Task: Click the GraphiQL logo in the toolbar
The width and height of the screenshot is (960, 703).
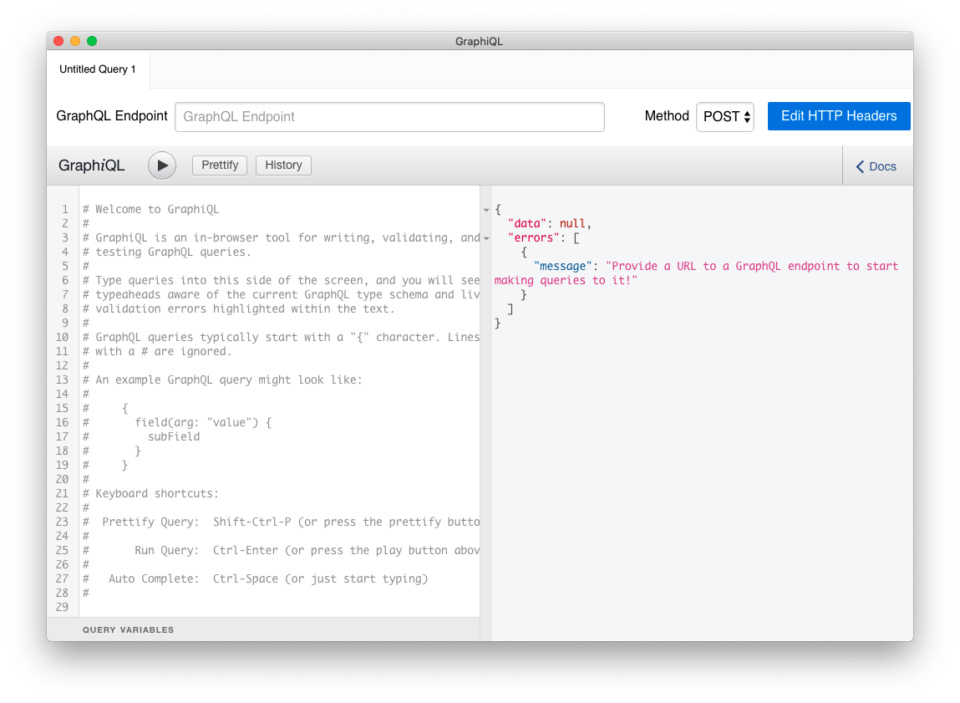Action: 91,165
